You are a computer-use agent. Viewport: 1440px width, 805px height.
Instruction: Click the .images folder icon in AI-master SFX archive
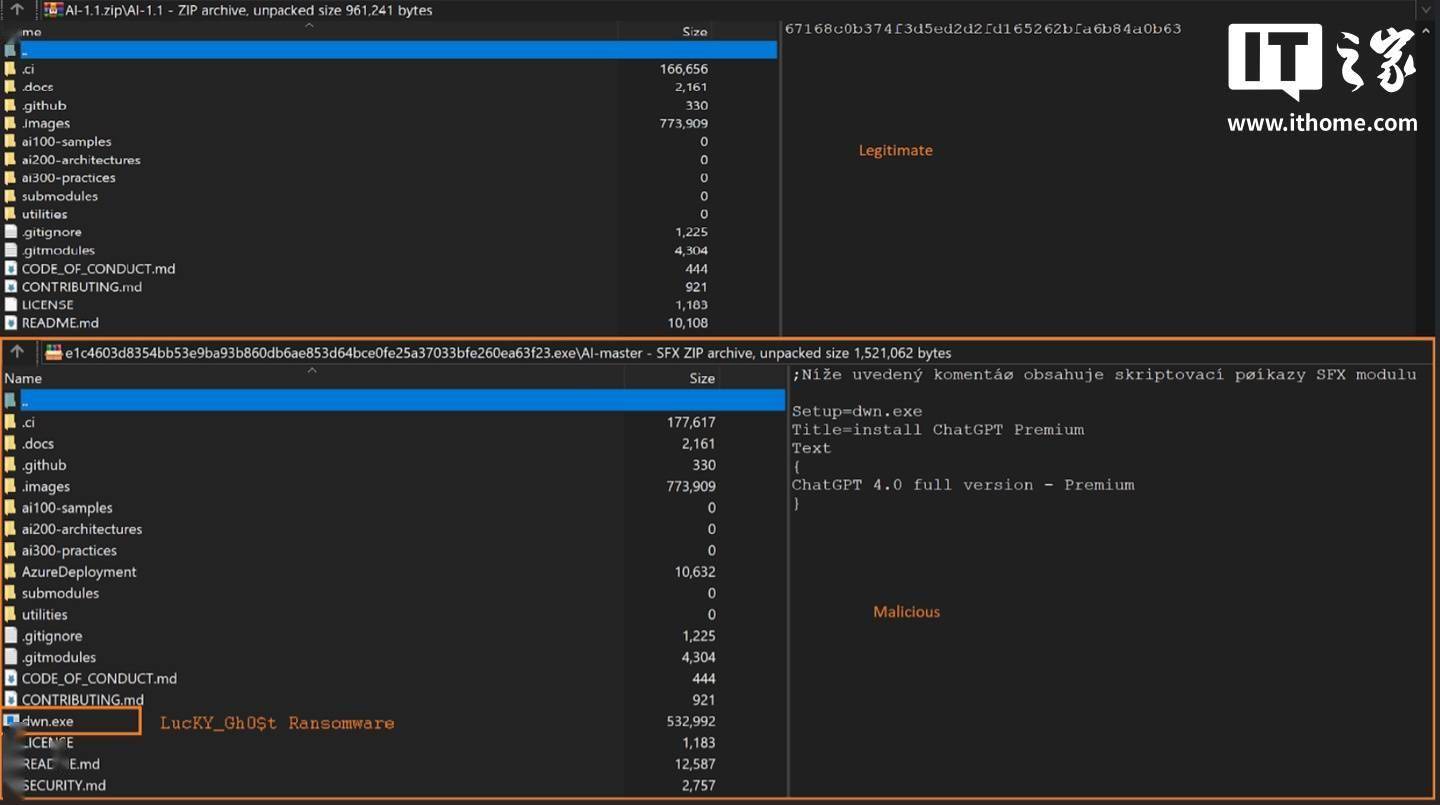pyautogui.click(x=10, y=486)
